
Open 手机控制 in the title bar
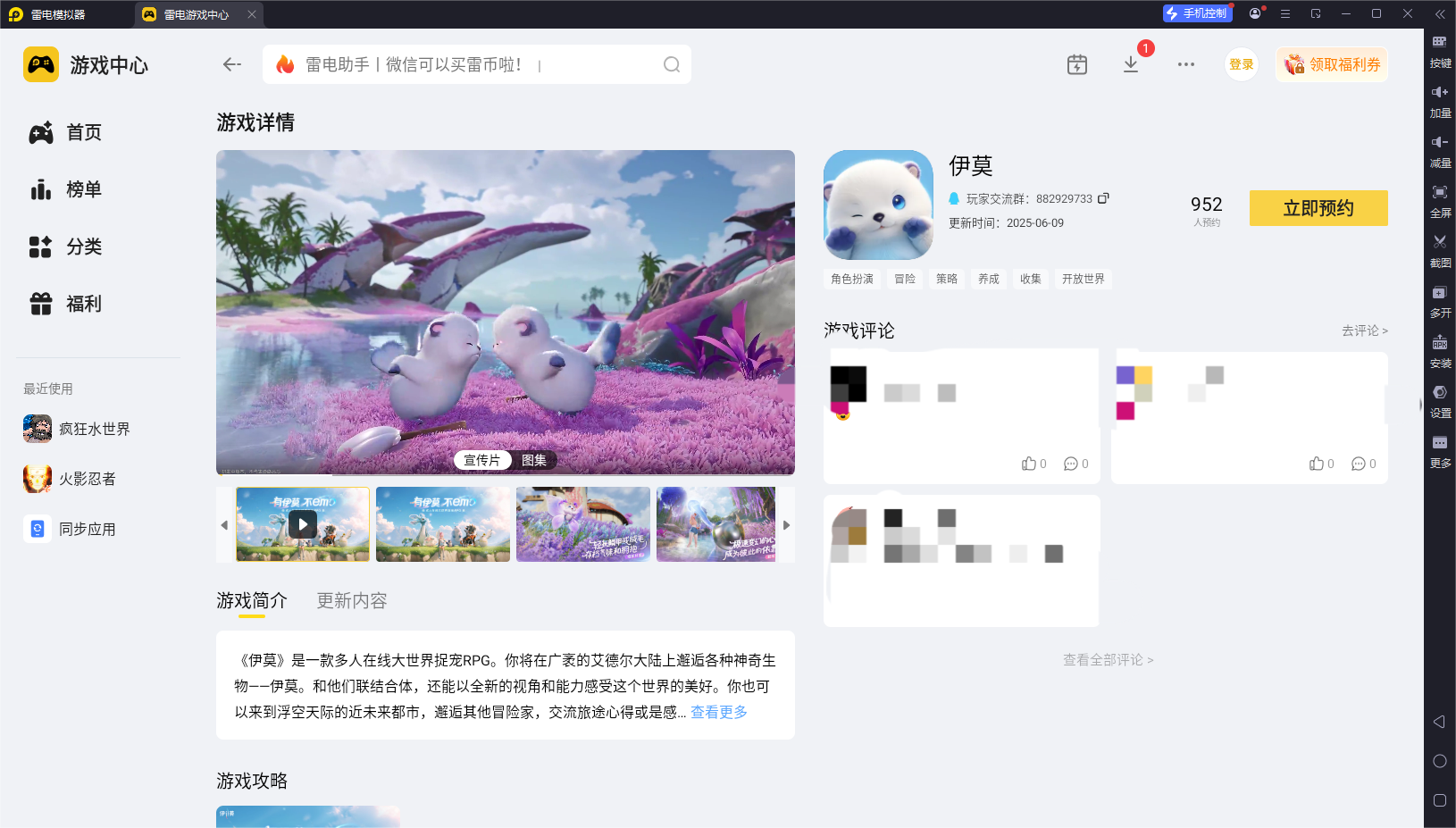[1197, 13]
